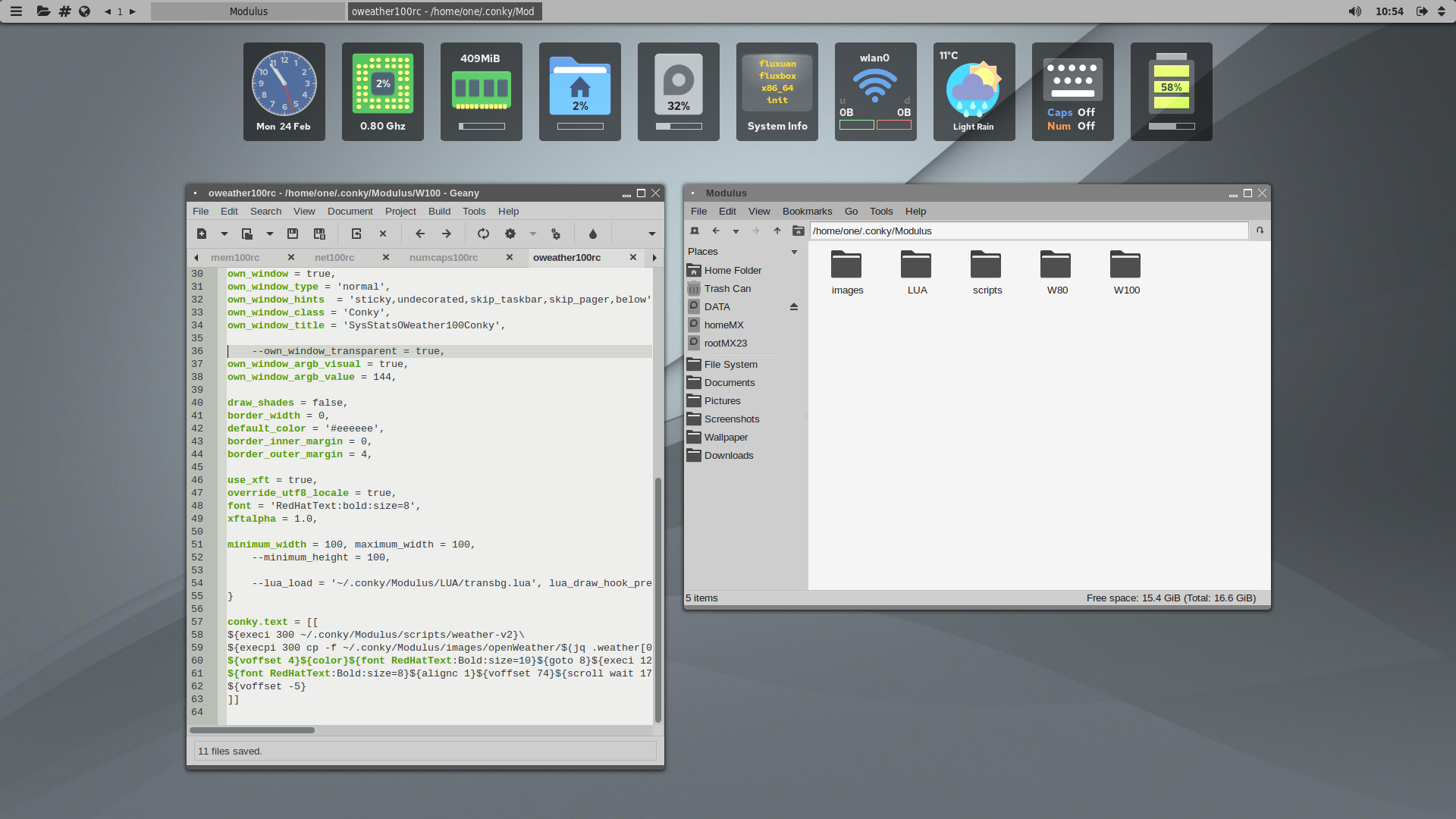The width and height of the screenshot is (1456, 819).
Task: Open Trash Can in Places
Action: pyautogui.click(x=727, y=289)
